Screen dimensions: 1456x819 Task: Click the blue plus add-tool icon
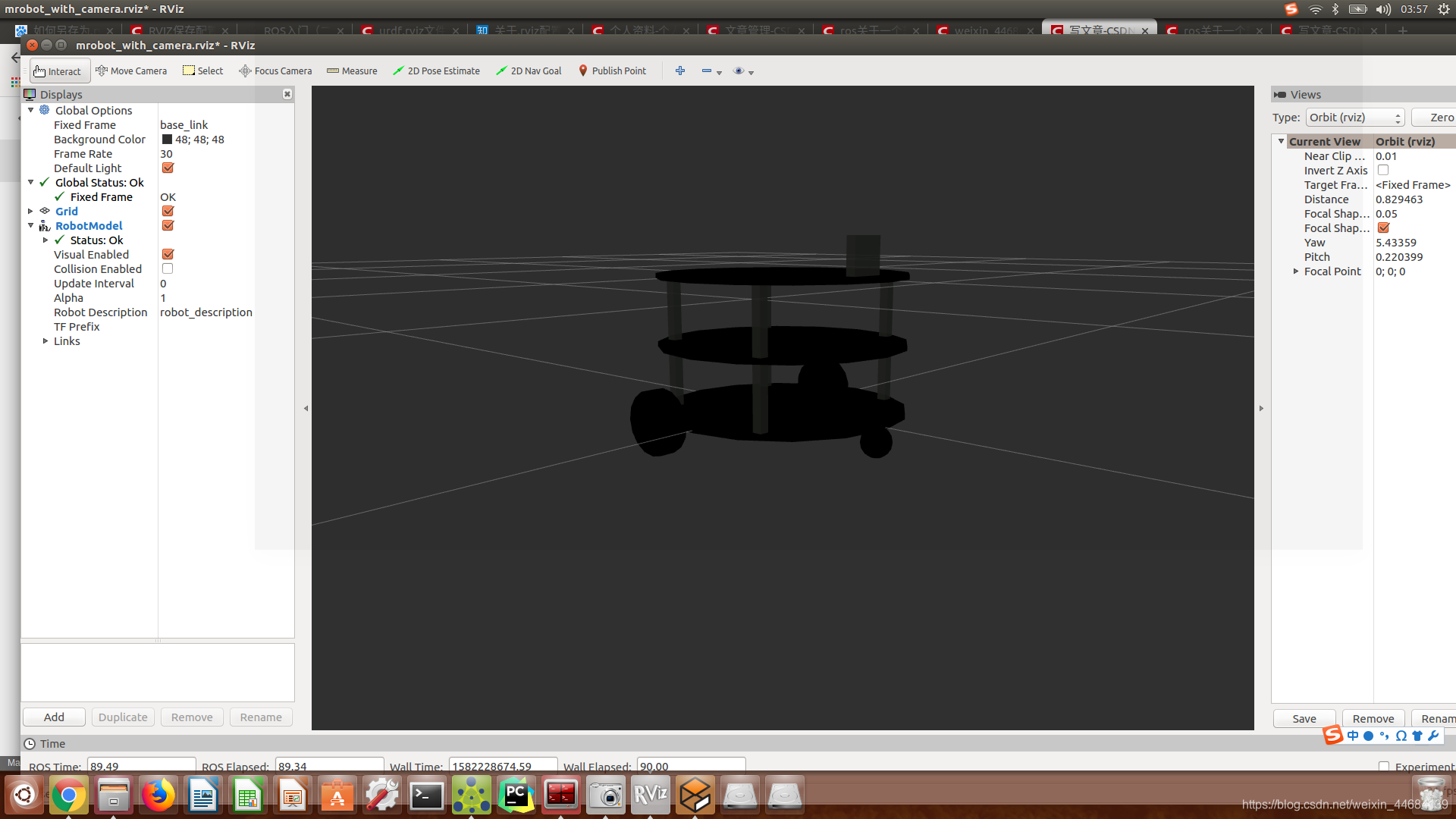coord(680,71)
